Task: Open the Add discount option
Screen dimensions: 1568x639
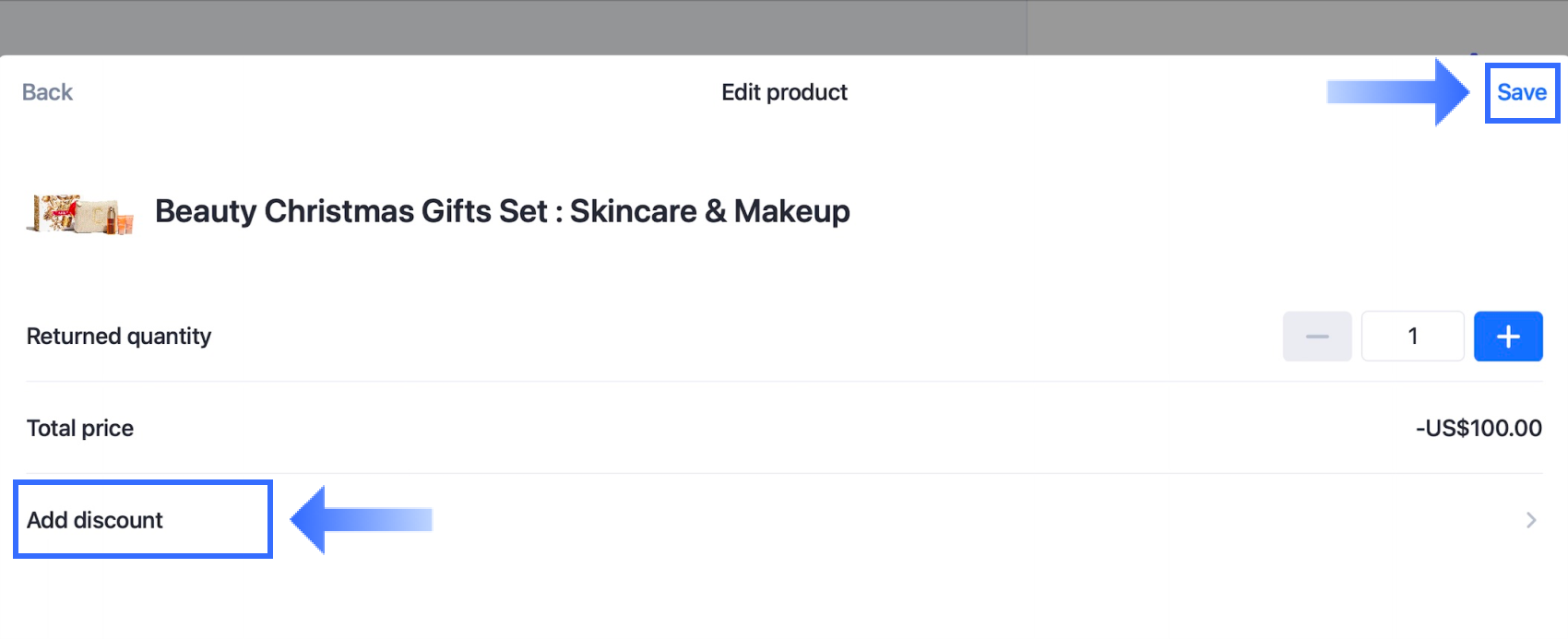Action: pos(95,520)
